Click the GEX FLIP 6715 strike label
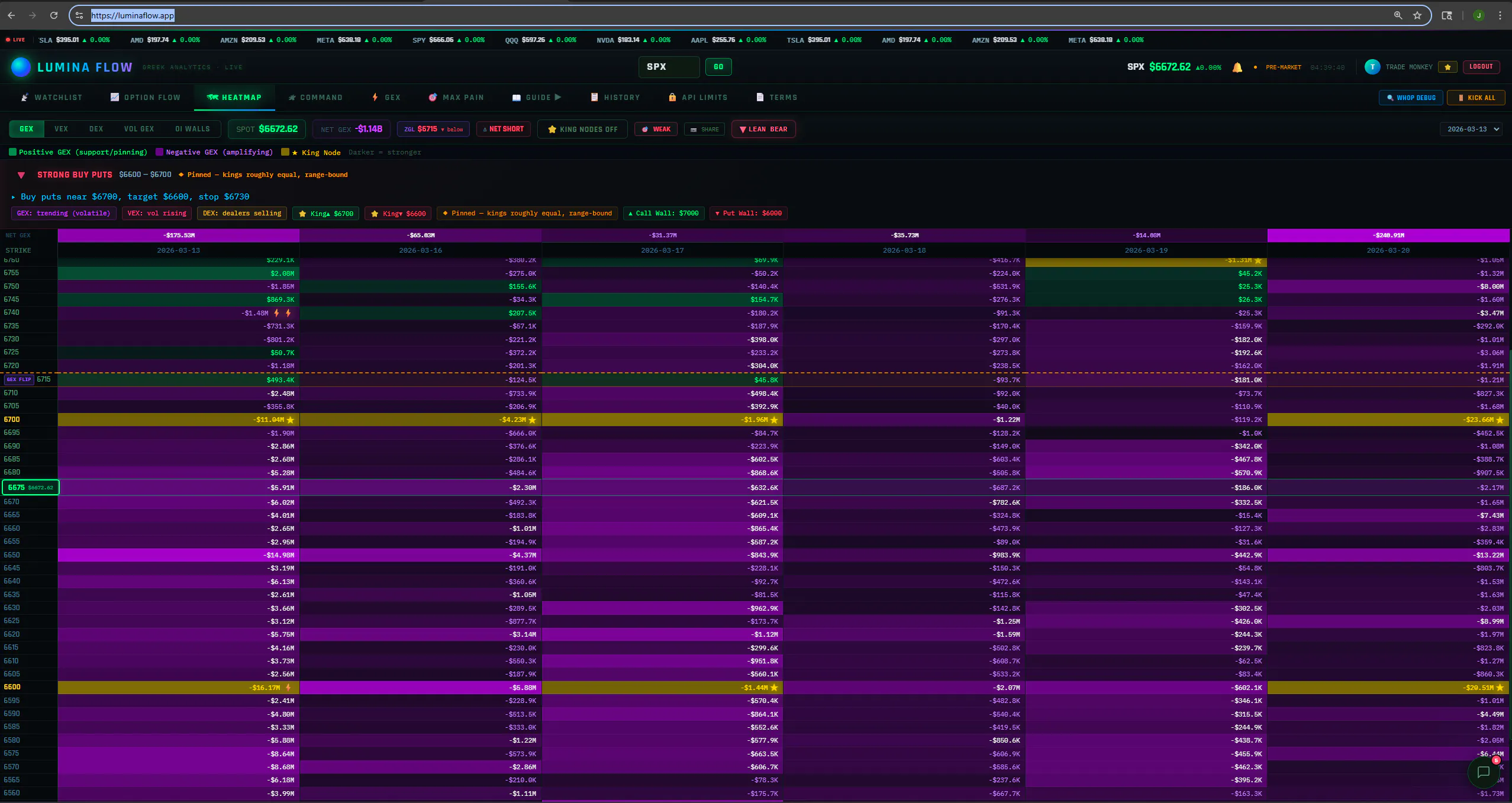 coord(28,379)
